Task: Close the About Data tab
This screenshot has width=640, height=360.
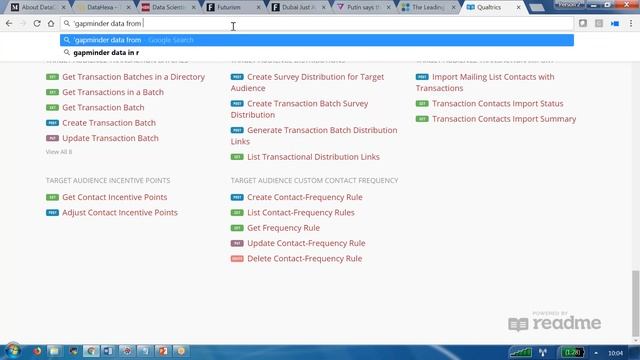Action: (x=63, y=7)
